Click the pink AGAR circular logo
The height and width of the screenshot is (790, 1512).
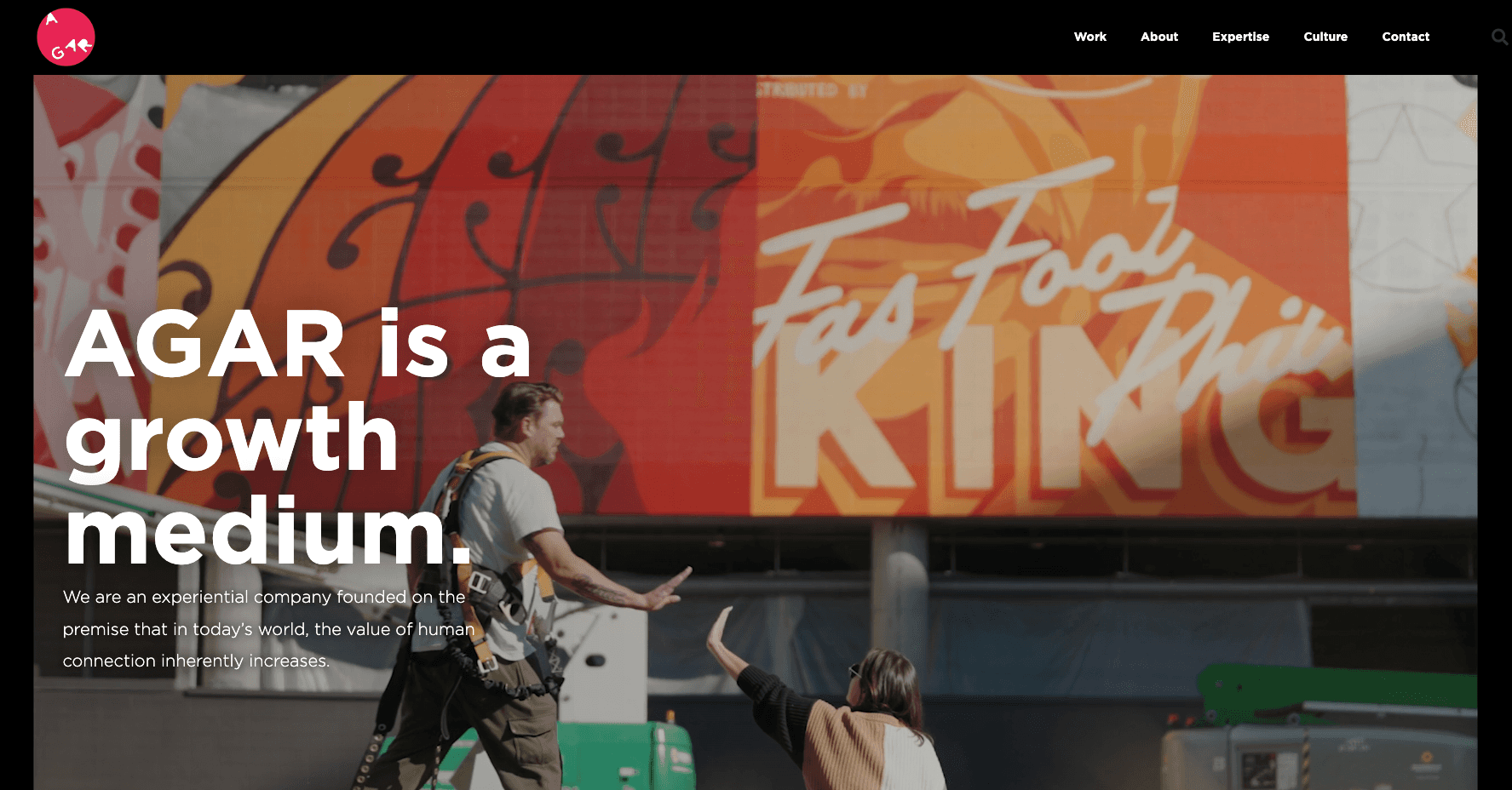[66, 37]
